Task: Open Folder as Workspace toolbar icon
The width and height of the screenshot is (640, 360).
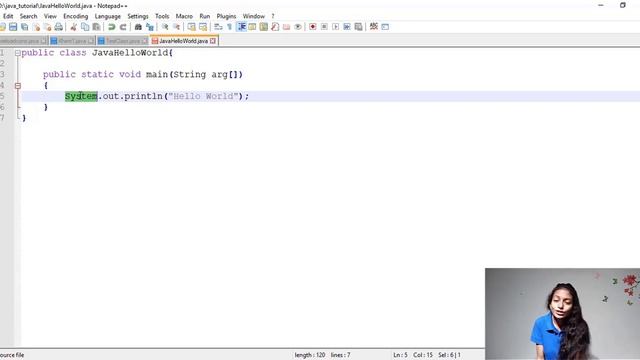Action: [287, 27]
